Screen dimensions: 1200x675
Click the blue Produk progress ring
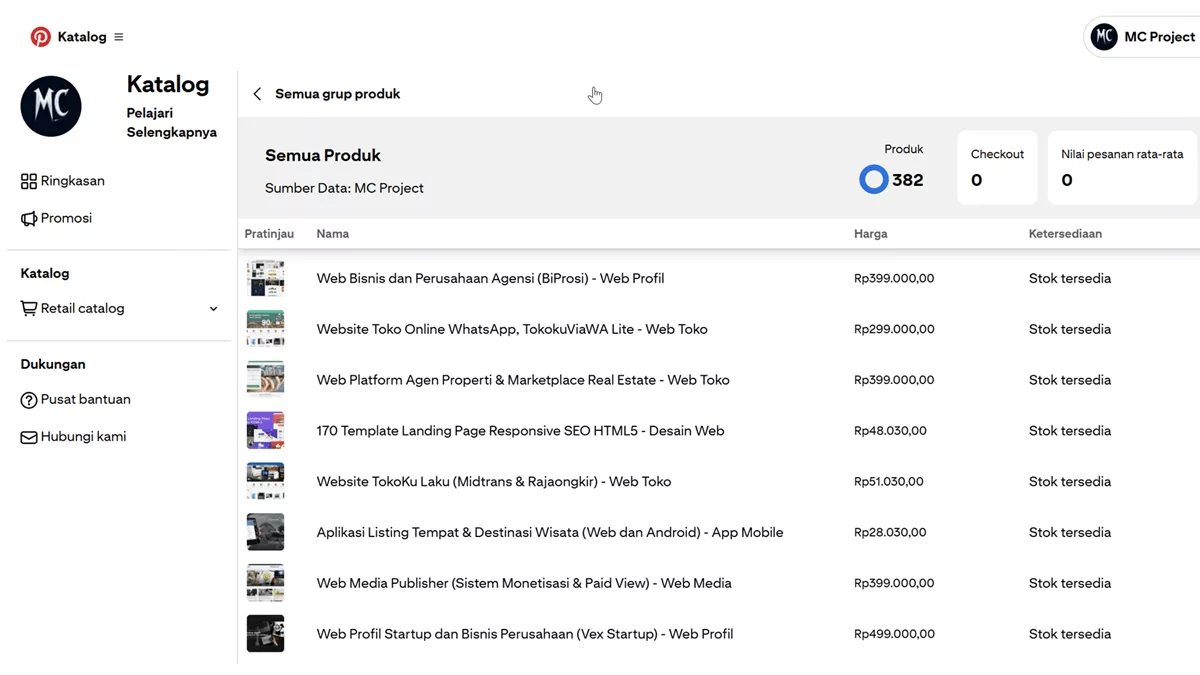[874, 179]
